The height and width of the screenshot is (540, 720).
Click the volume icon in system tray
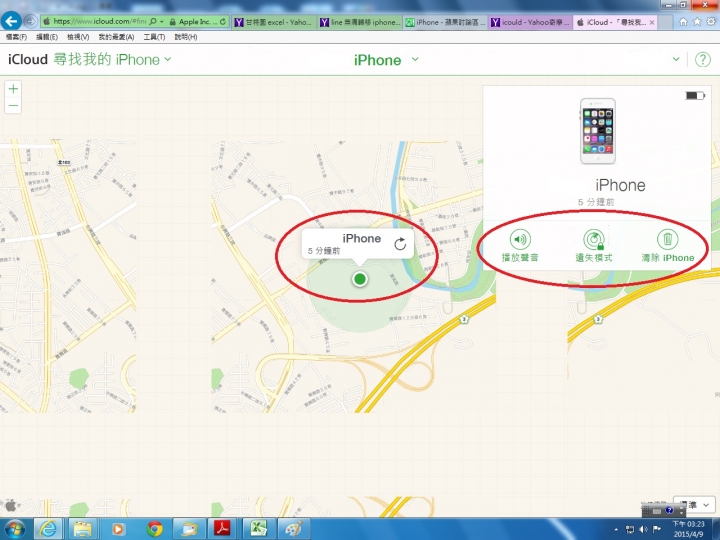tap(644, 529)
